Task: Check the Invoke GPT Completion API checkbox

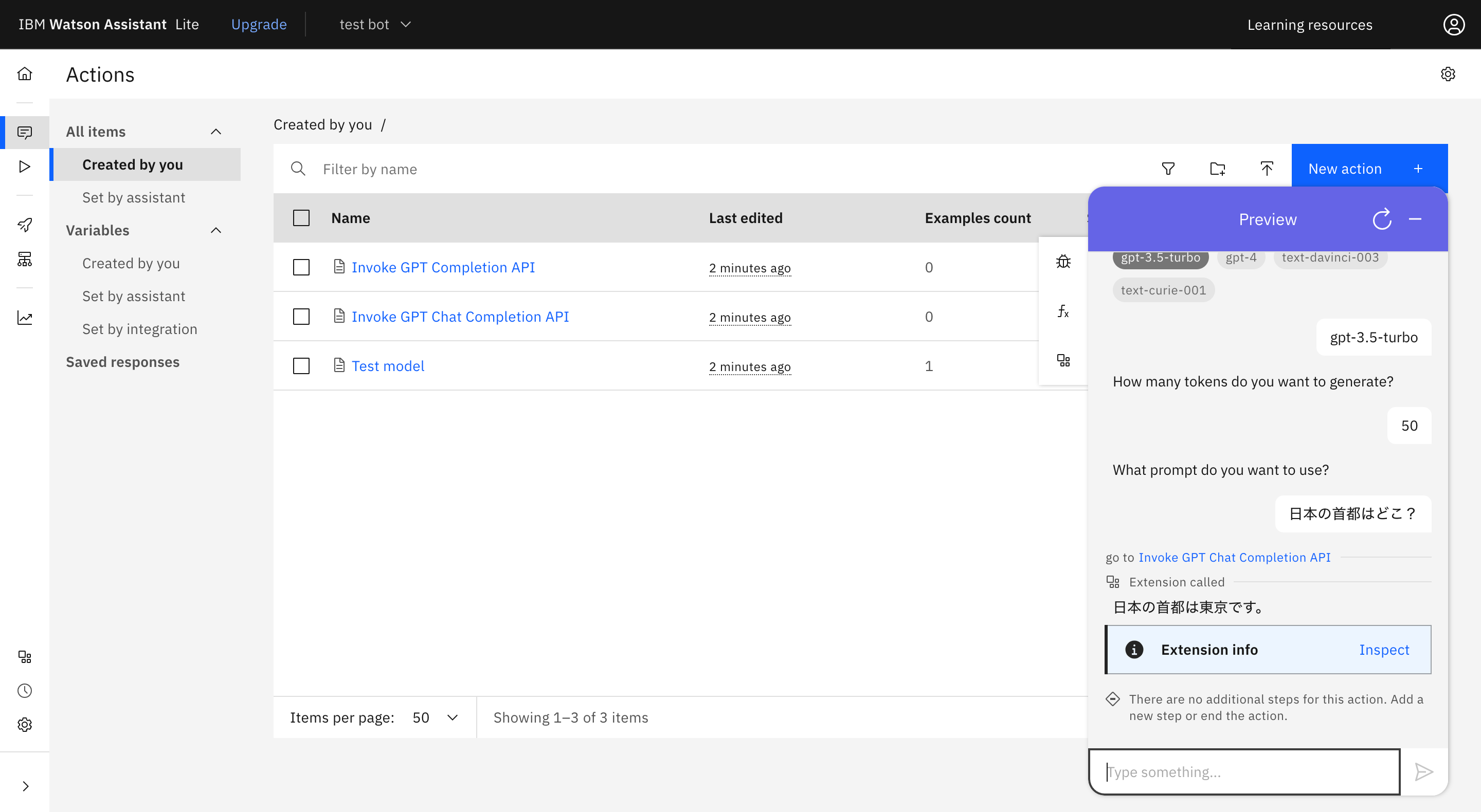Action: [301, 268]
